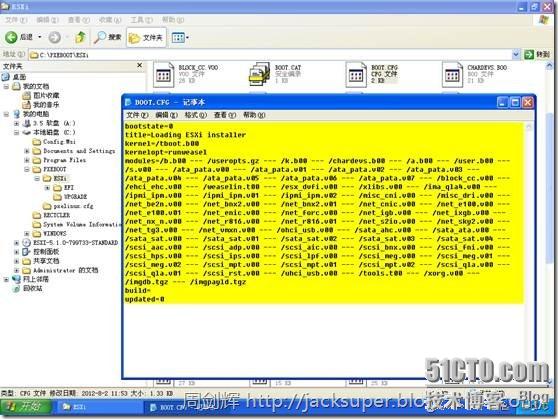Screen dimensions: 558x419
Task: Select Desktop in the folder tree
Action: pos(19,77)
